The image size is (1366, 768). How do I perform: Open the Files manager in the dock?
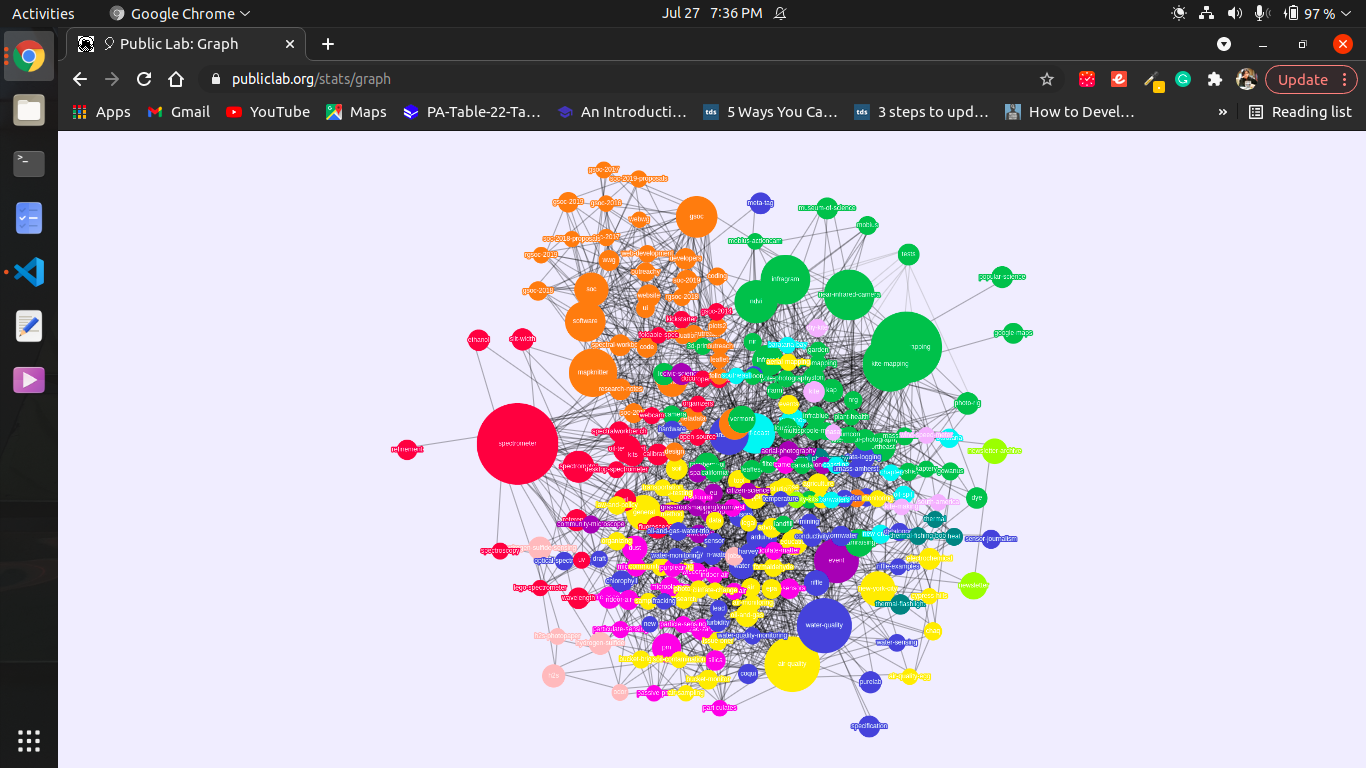(x=29, y=110)
